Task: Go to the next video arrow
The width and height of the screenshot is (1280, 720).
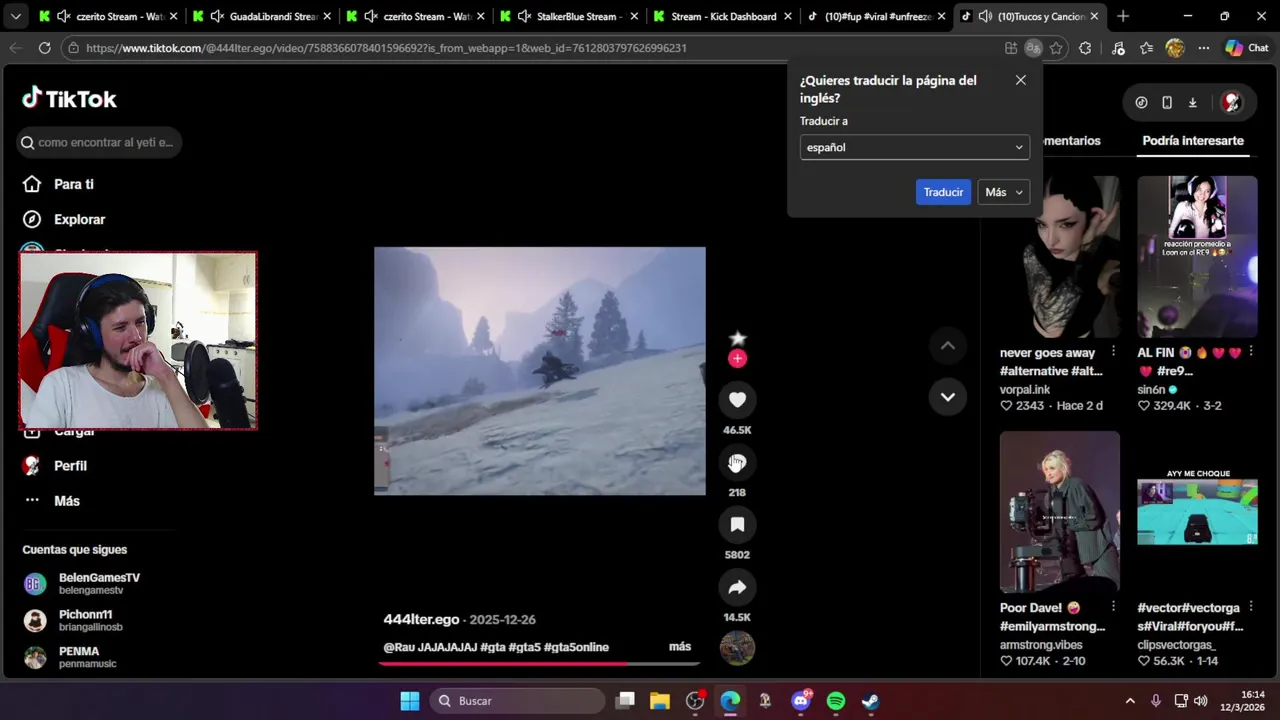Action: (x=947, y=397)
